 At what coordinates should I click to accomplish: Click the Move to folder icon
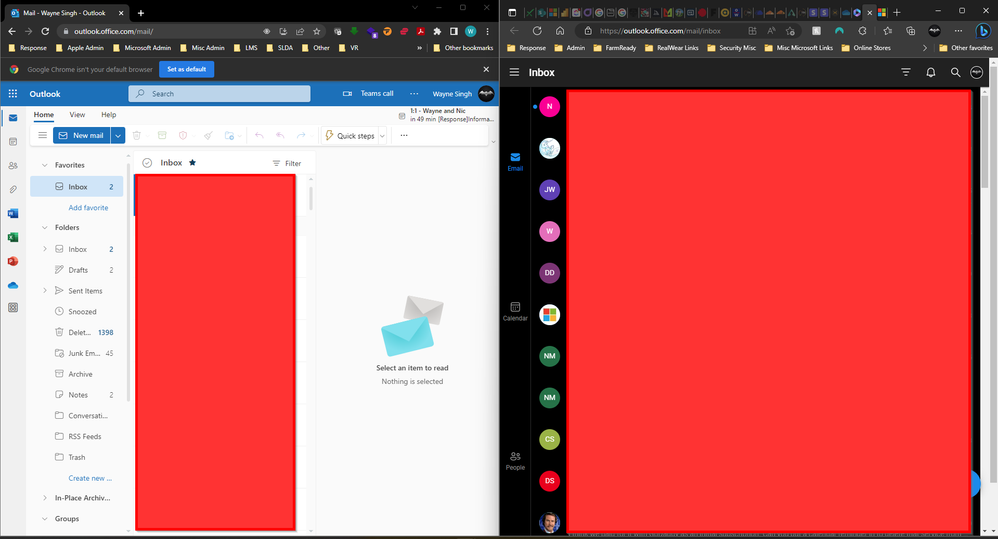(229, 136)
